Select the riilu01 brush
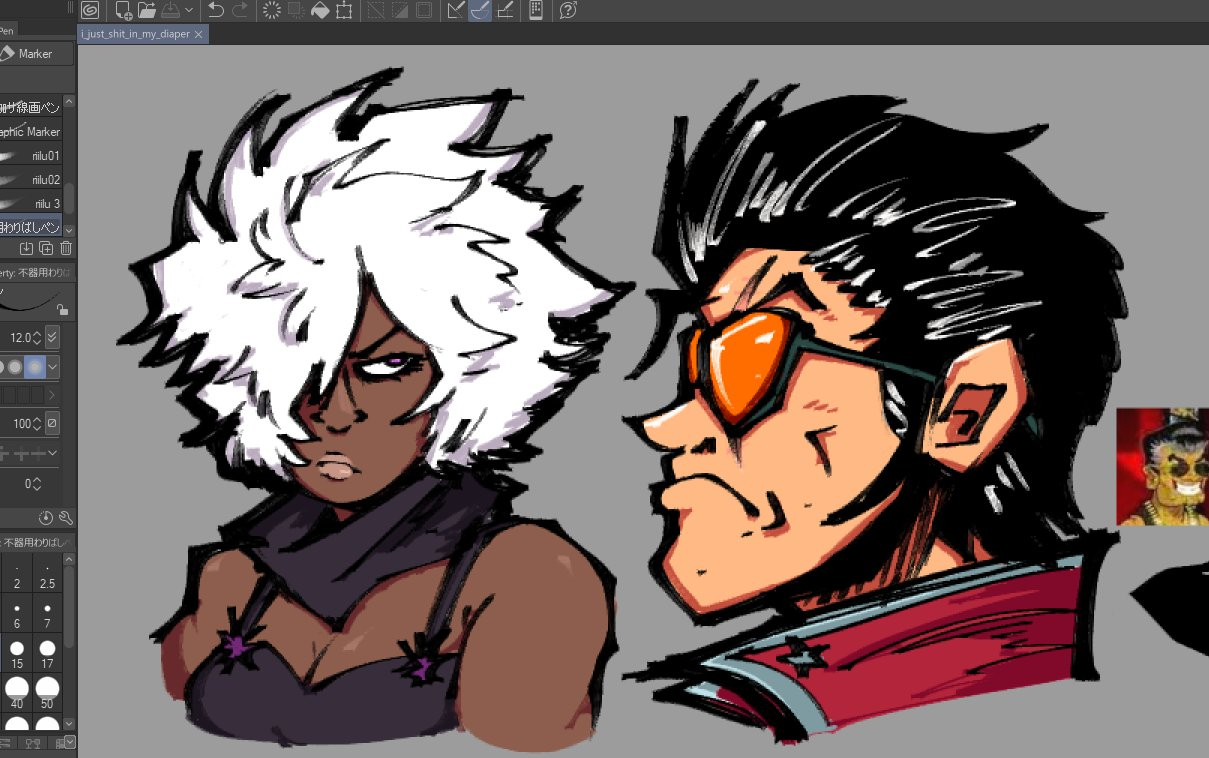Screen dimensions: 1209x758 (36, 156)
